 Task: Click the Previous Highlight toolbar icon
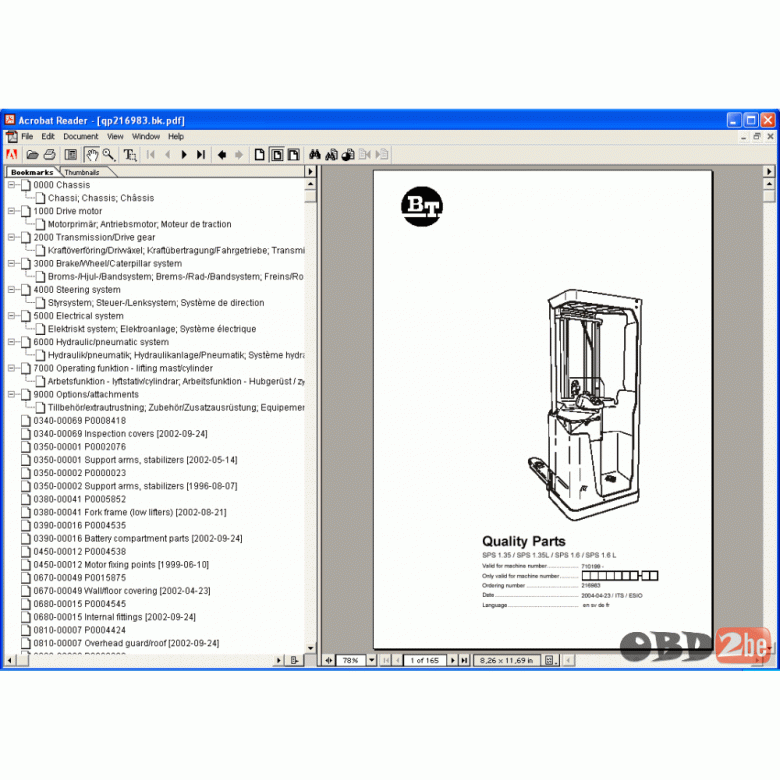click(365, 155)
